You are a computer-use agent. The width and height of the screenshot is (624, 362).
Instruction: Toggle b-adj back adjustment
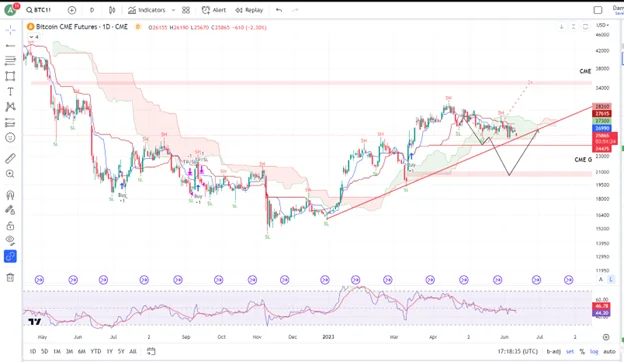pos(553,352)
